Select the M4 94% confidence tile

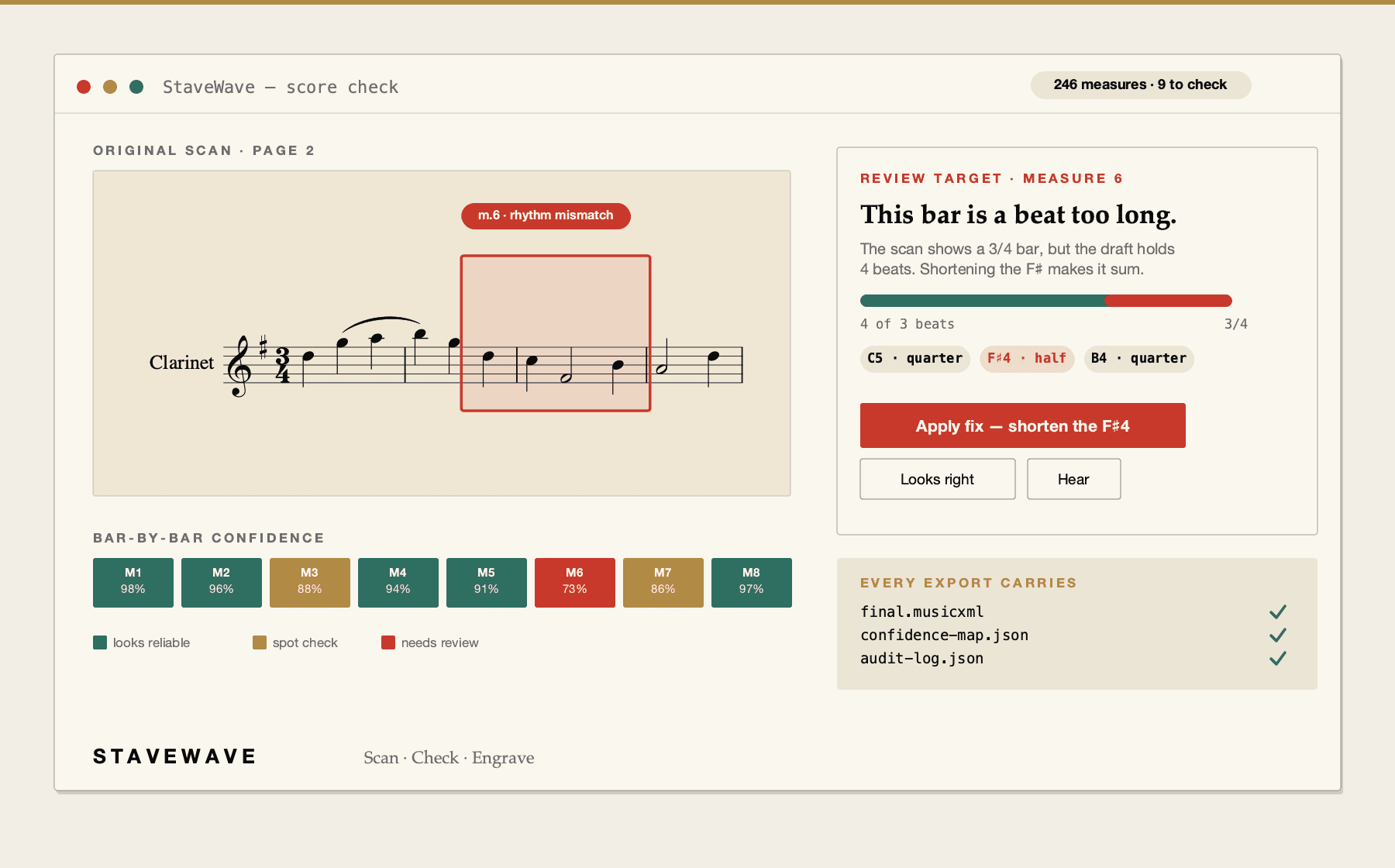coord(398,583)
